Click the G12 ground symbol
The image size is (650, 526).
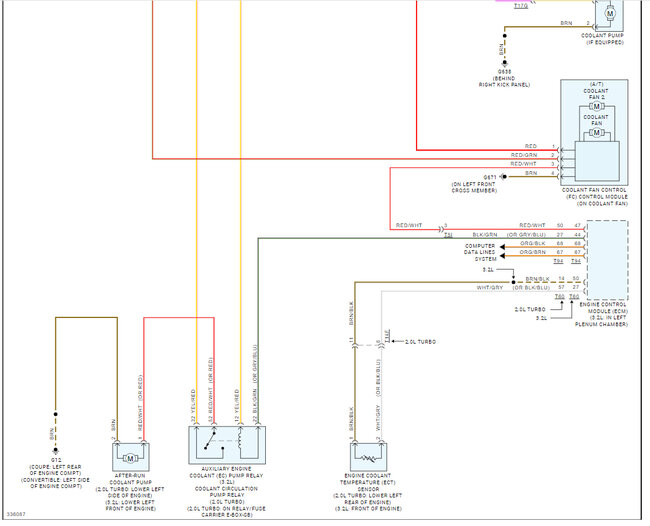(55, 451)
